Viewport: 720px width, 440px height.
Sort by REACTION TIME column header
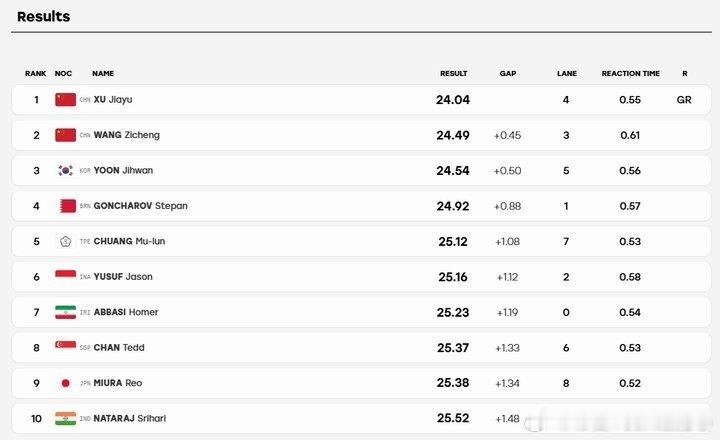[x=630, y=73]
